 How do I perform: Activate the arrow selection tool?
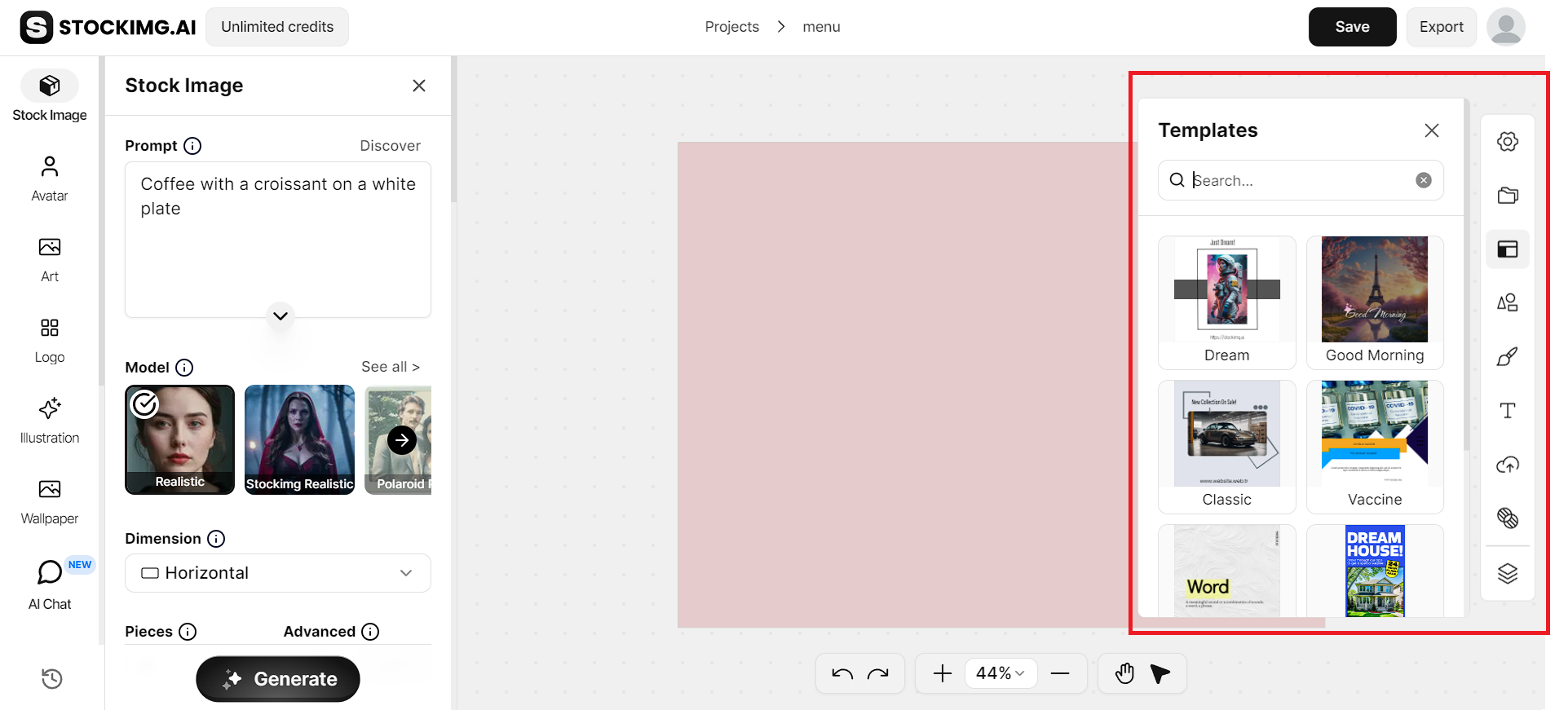pyautogui.click(x=1160, y=673)
